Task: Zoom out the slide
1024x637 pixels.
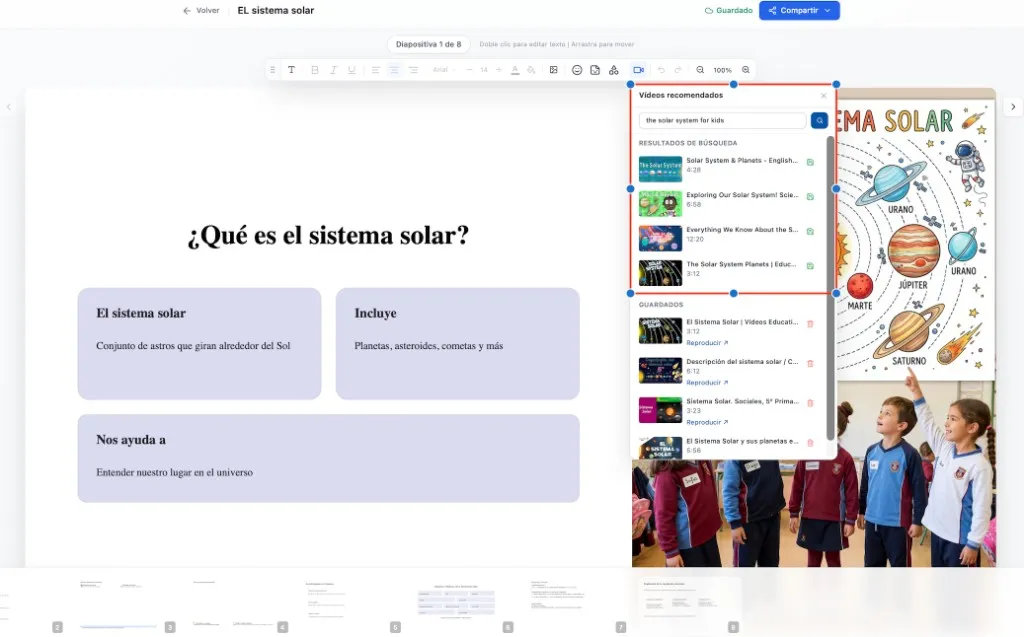Action: (700, 70)
